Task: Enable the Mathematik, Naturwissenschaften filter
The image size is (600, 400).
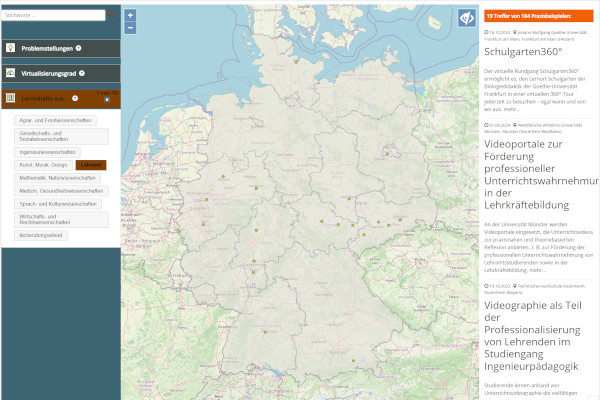Action: [x=53, y=177]
